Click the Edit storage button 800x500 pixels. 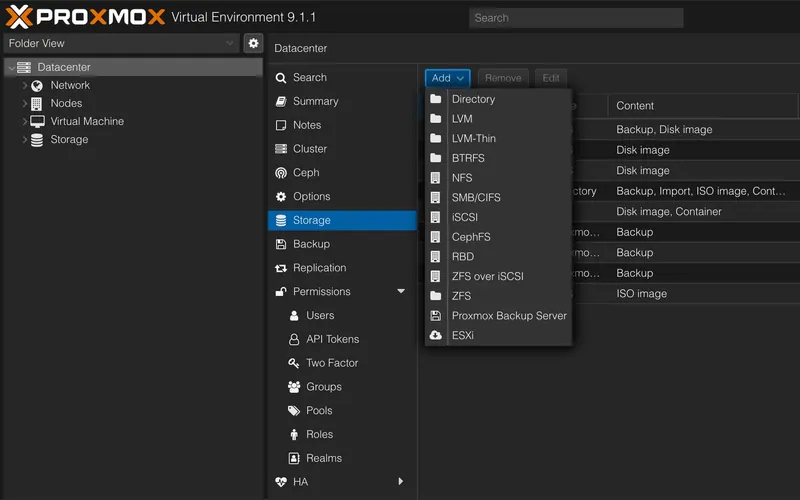tap(551, 78)
